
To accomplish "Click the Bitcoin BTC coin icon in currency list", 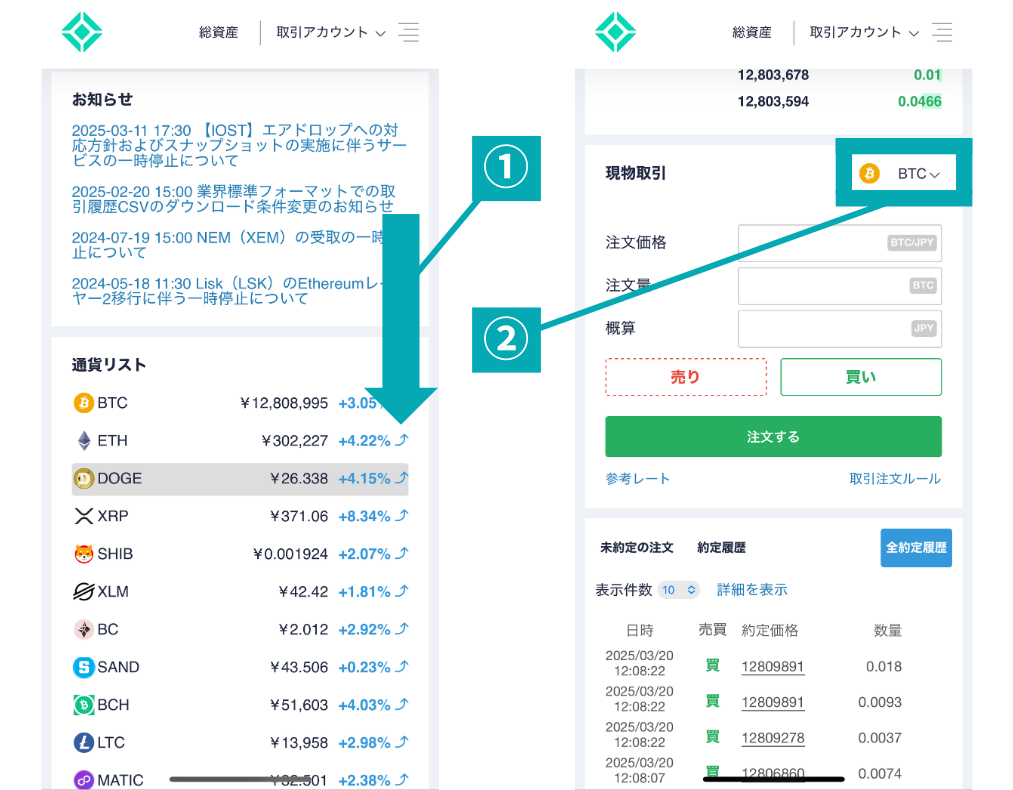I will 84,403.
